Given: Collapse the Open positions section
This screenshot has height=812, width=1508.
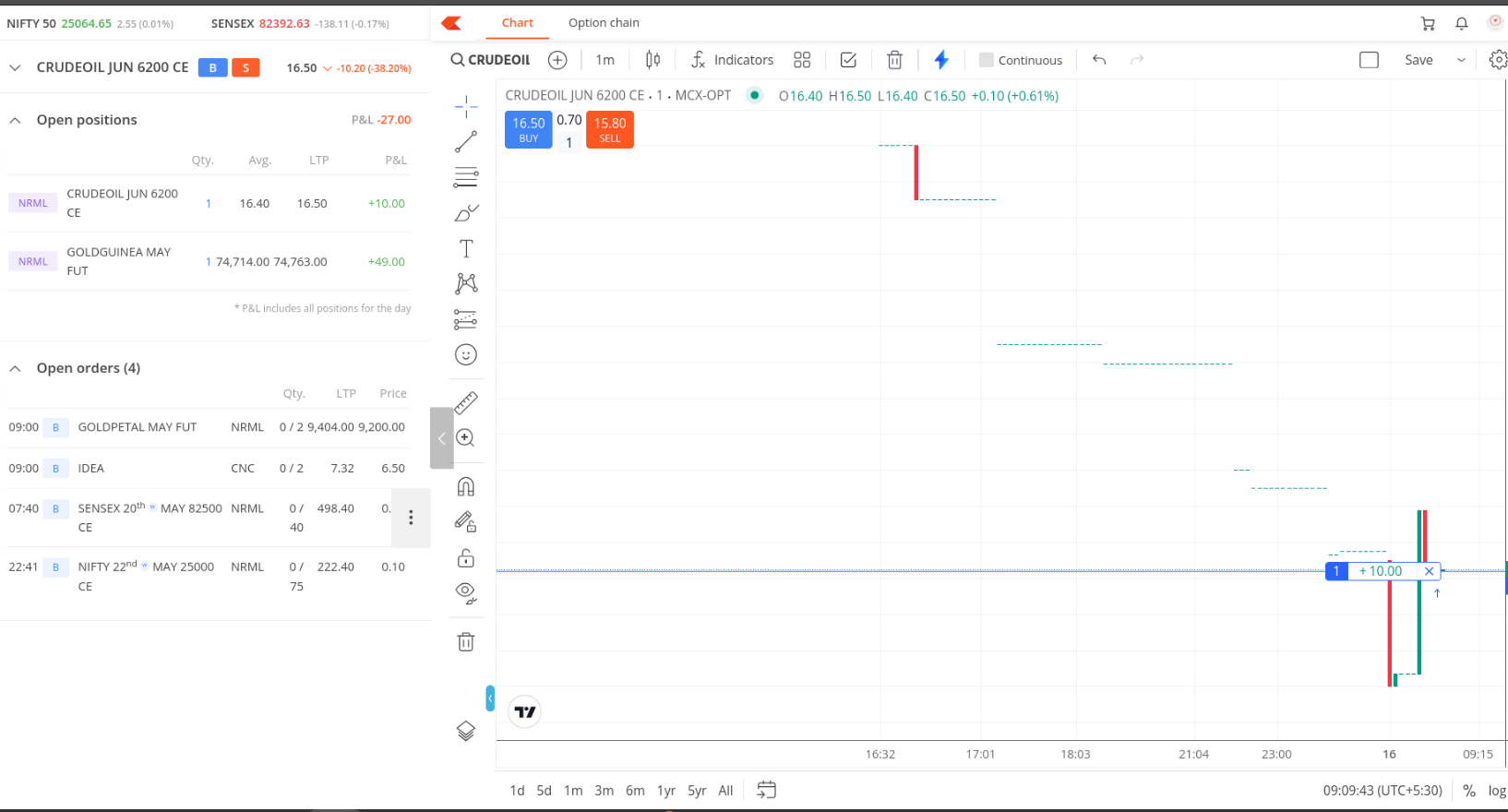Looking at the screenshot, I should [16, 120].
